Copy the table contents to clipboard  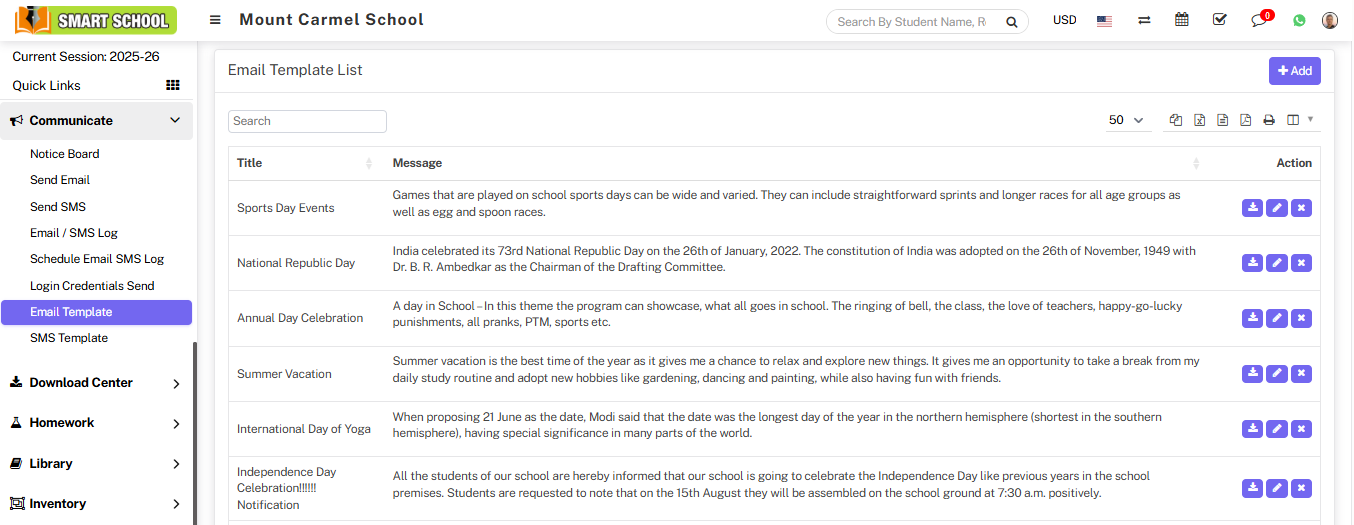pos(1176,120)
